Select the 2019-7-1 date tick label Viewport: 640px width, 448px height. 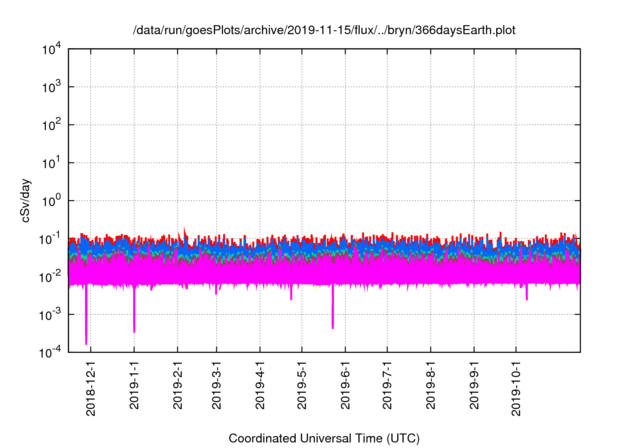pos(386,384)
